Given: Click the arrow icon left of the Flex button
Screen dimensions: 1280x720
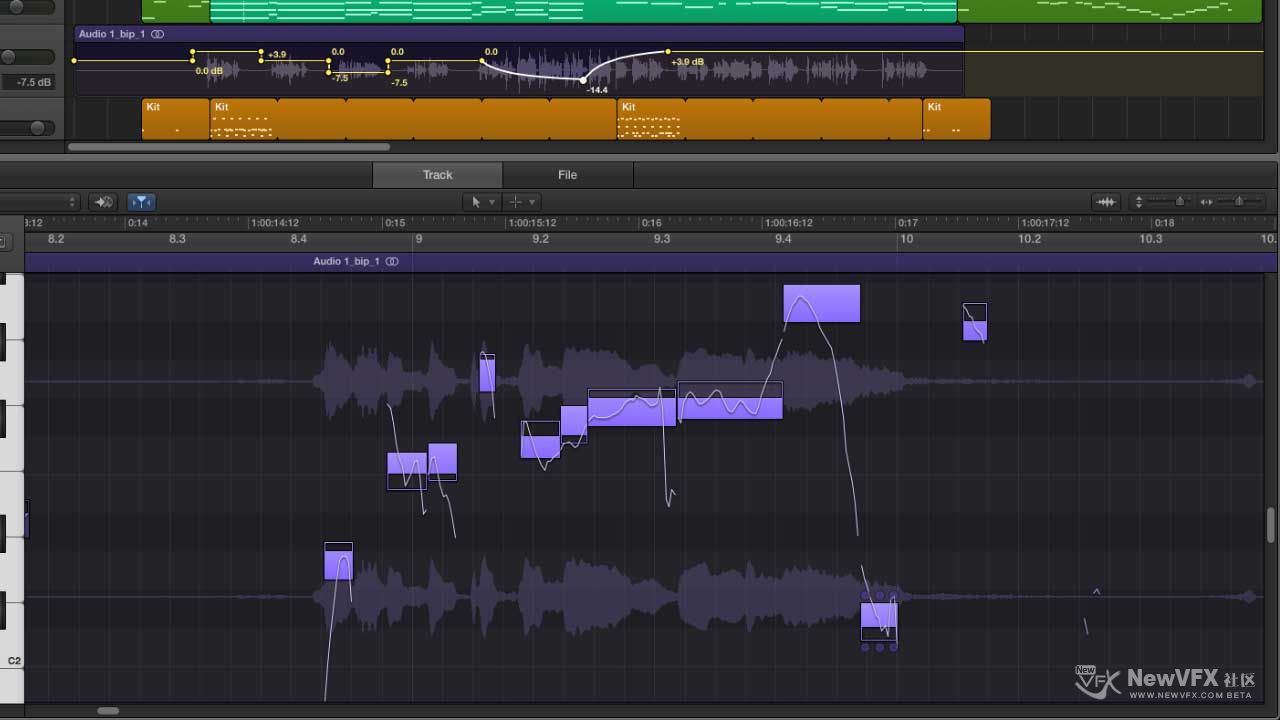Looking at the screenshot, I should 103,202.
